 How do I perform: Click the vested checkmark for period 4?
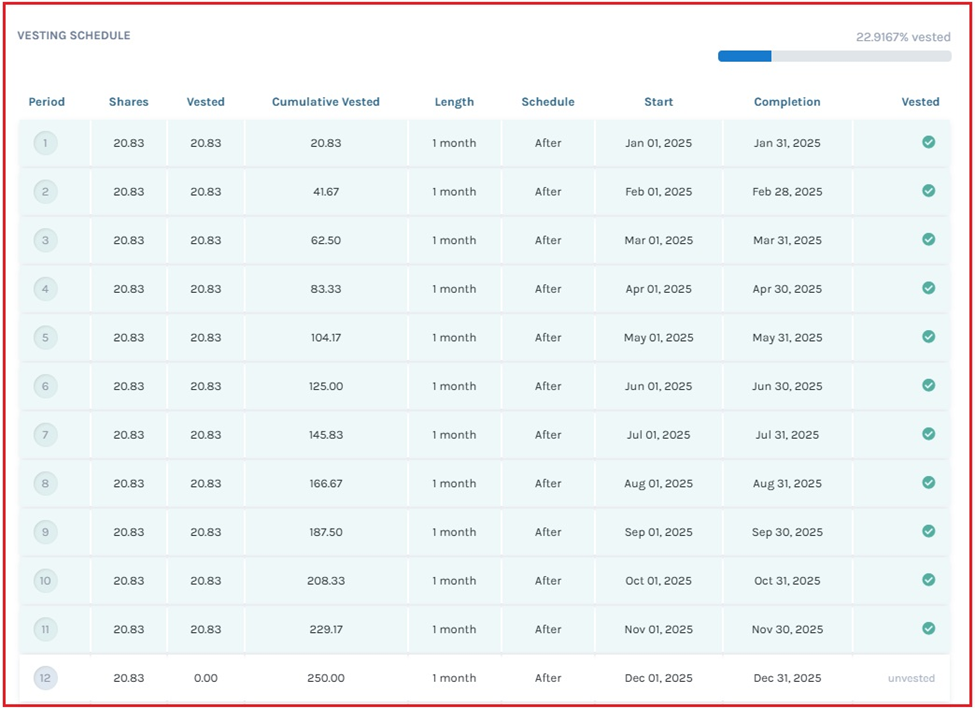(x=928, y=288)
